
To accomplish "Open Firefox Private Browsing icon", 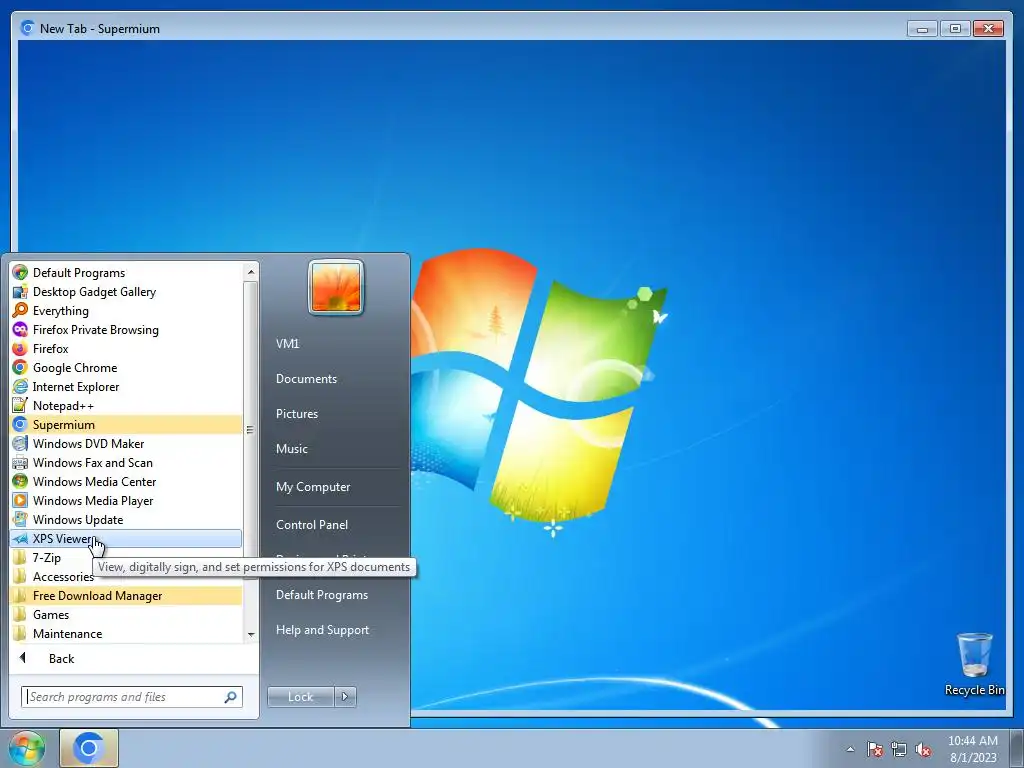I will click(20, 329).
